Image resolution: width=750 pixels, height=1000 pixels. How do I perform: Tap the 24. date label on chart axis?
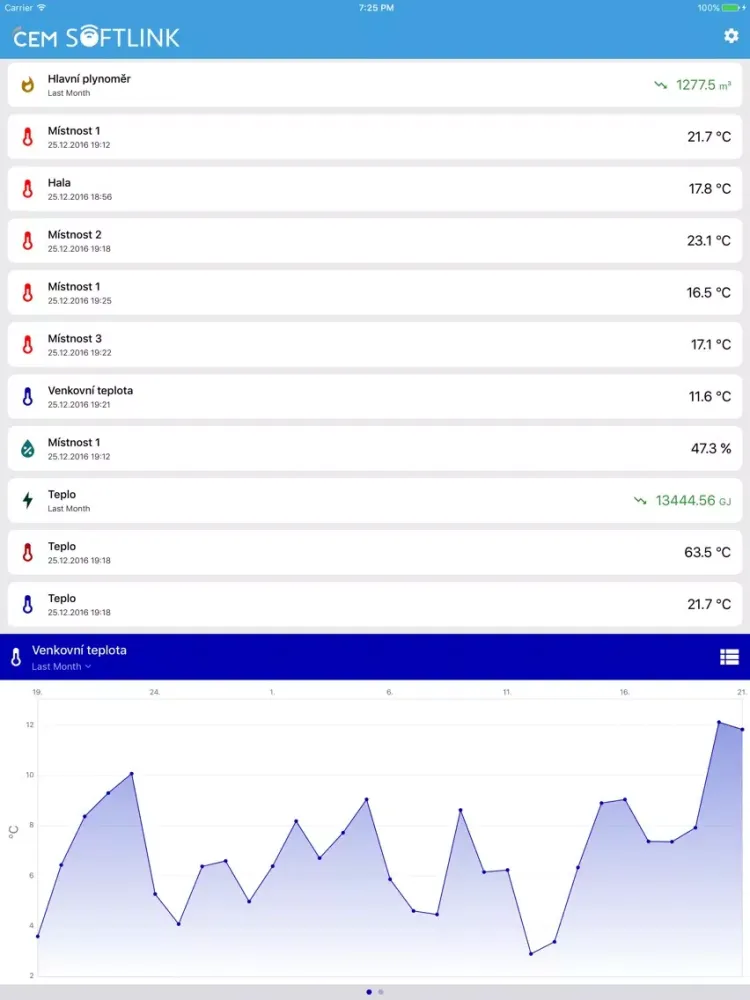point(154,692)
